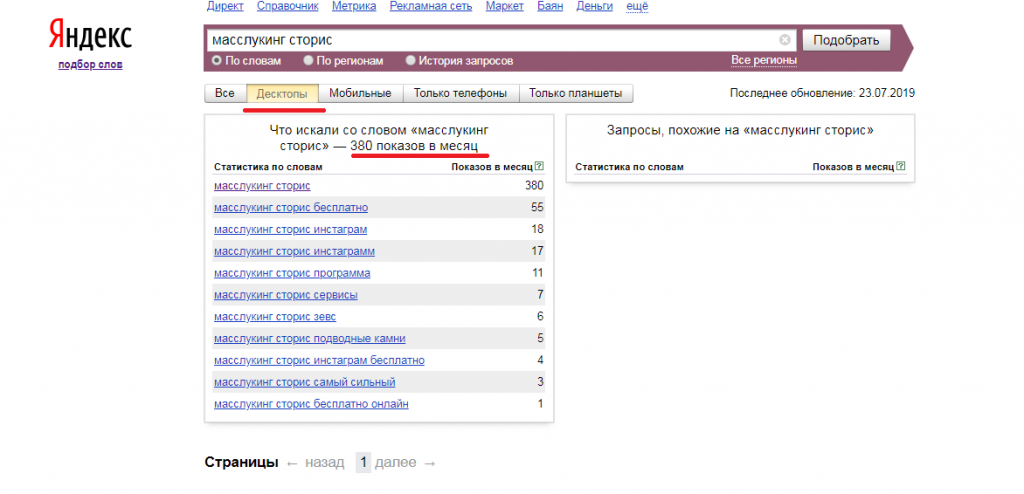This screenshot has width=1024, height=494.
Task: Click help icon in left results table header
Action: [x=539, y=166]
